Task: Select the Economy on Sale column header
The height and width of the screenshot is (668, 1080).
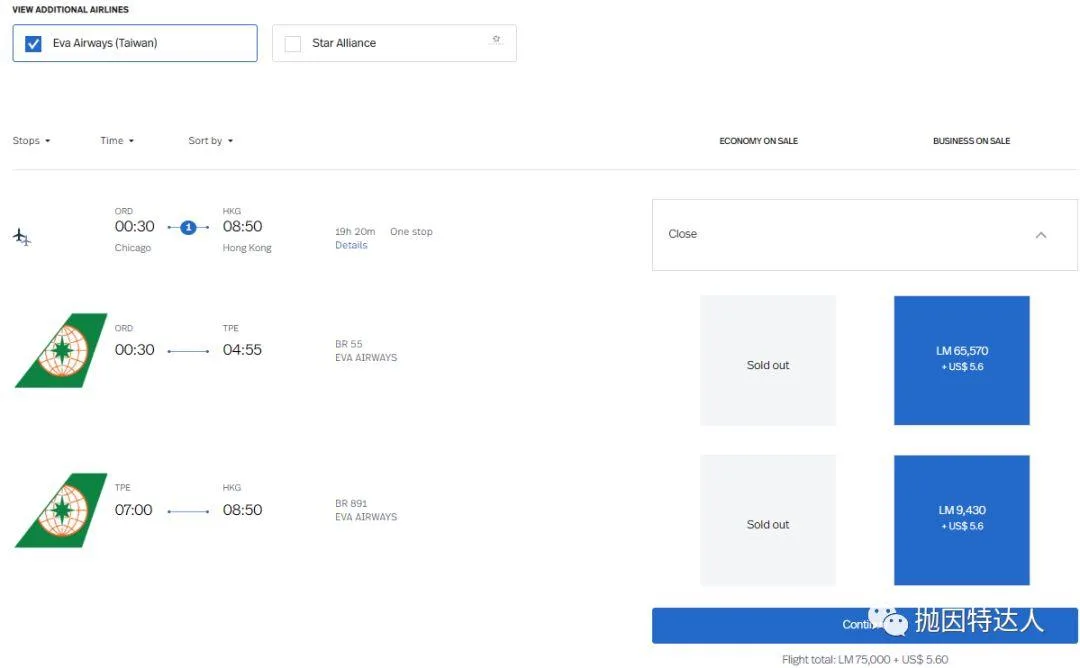Action: [758, 141]
